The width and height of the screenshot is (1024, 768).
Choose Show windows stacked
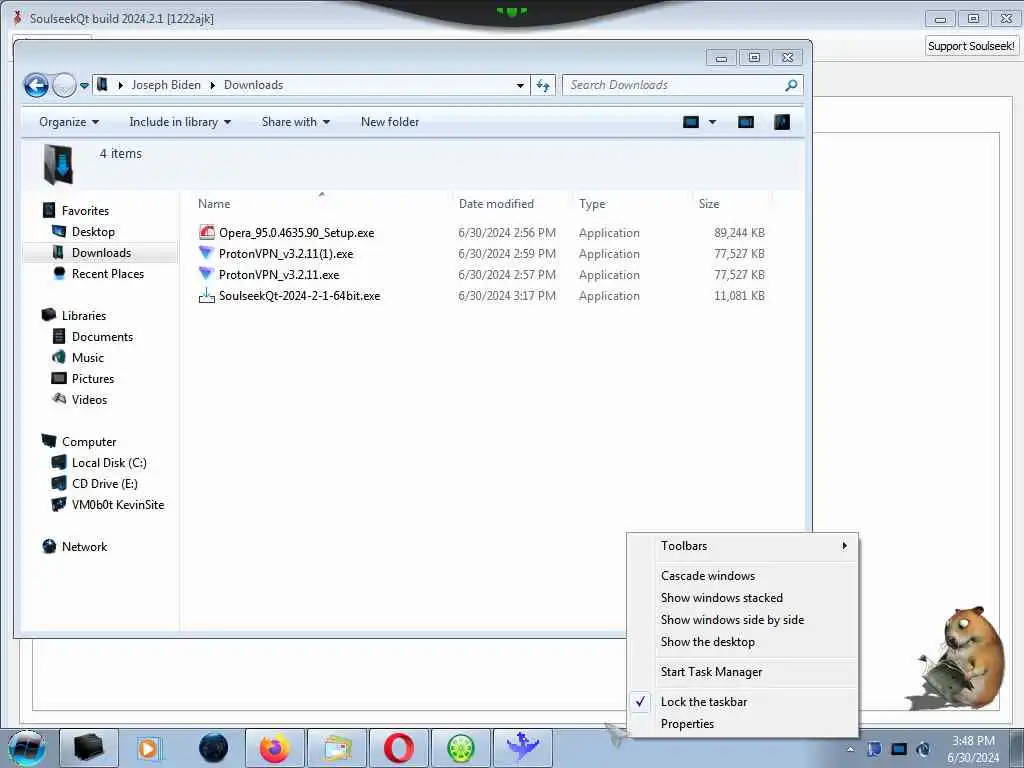[x=743, y=598]
